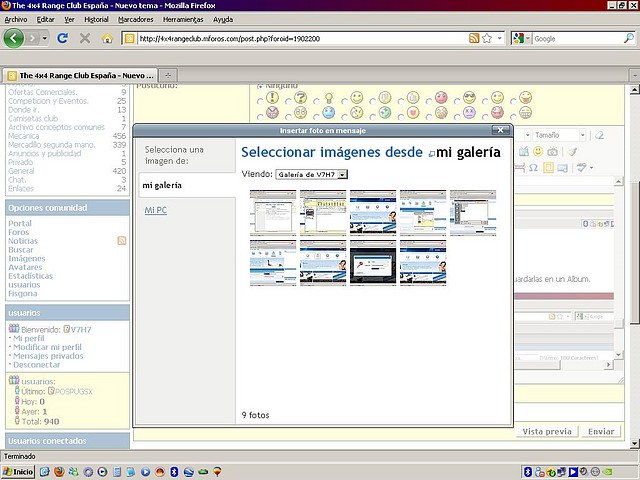The height and width of the screenshot is (480, 640).
Task: Click the Vista previa button
Action: (x=547, y=431)
